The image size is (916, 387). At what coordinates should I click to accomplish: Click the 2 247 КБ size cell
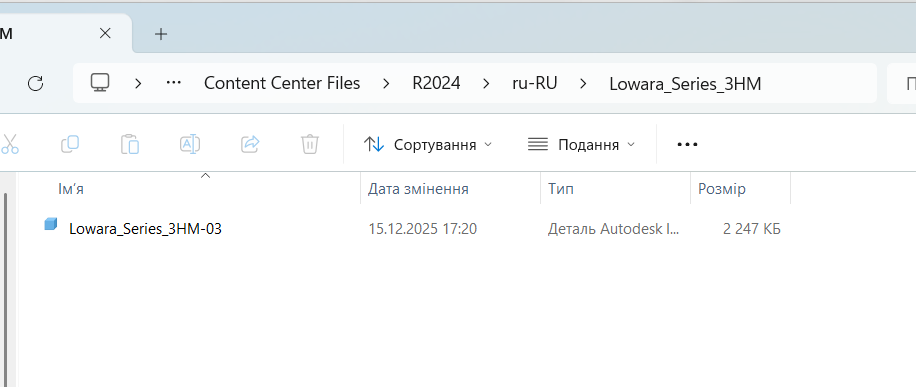coord(751,229)
